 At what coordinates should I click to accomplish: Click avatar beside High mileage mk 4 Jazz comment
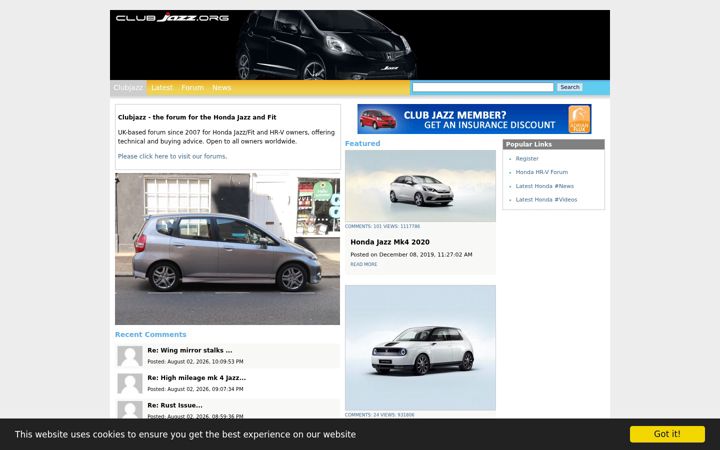point(130,383)
